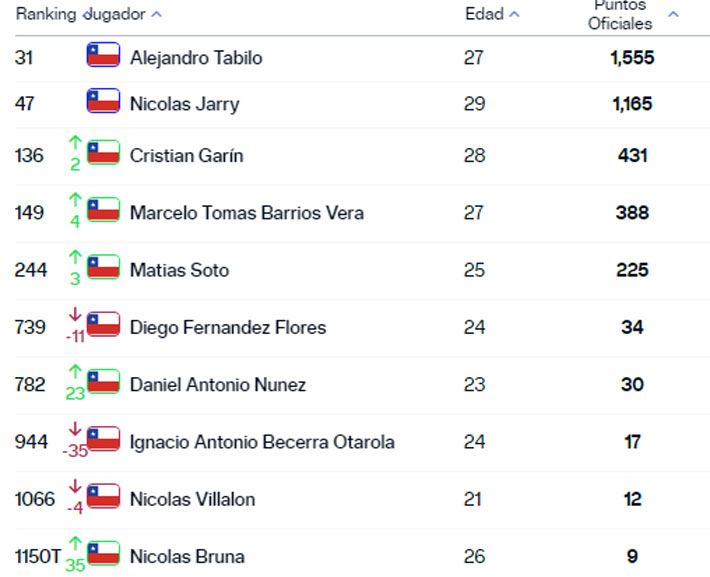Sort by Edad using its chevron
Image resolution: width=710 pixels, height=577 pixels.
[514, 14]
